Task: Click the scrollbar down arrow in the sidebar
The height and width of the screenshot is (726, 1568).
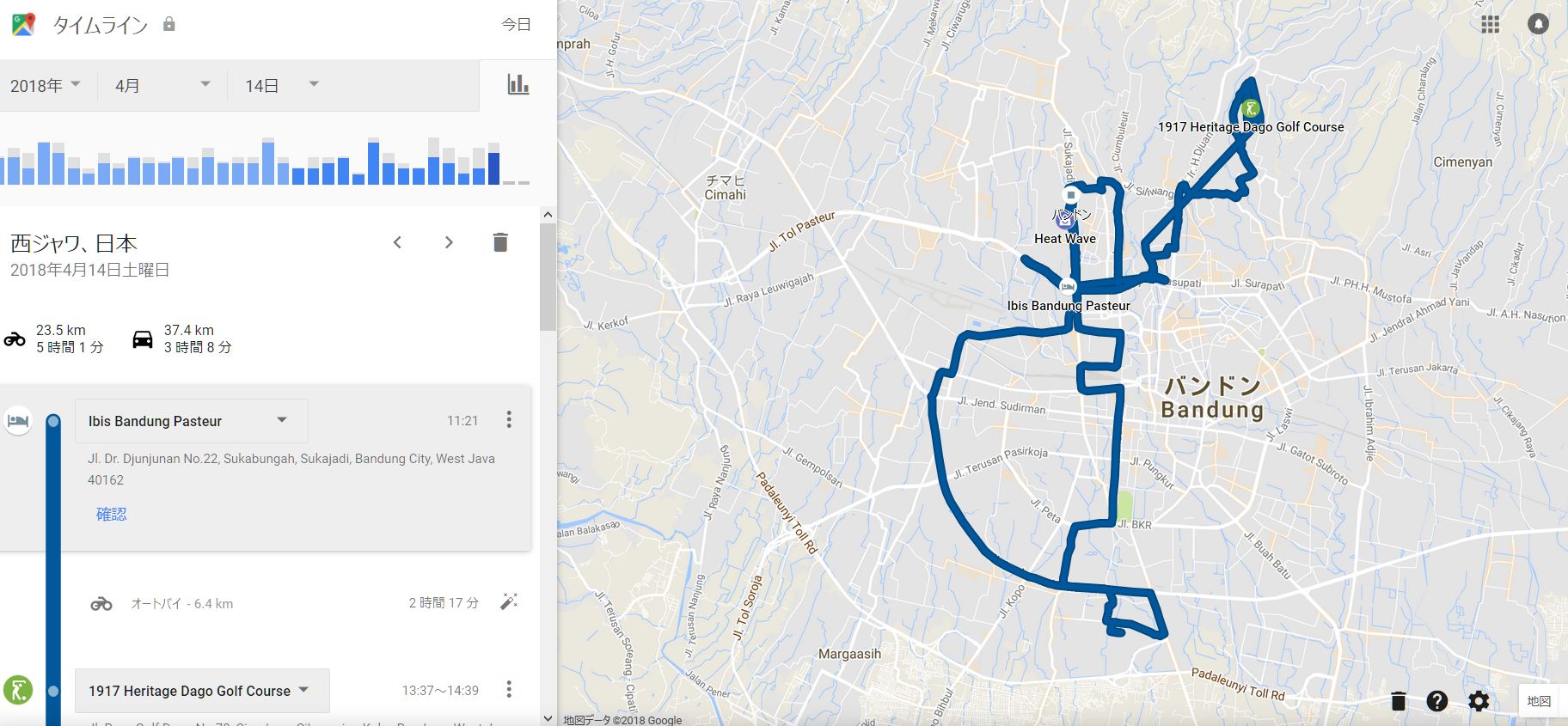Action: 548,718
